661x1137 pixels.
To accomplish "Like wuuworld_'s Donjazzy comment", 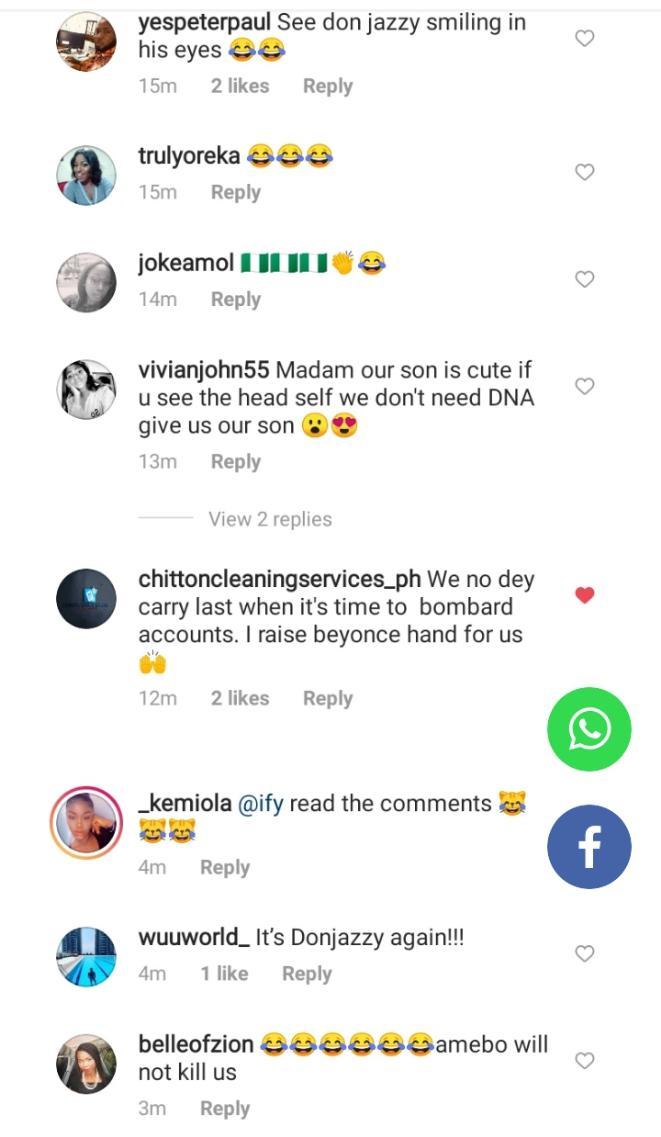I will tap(585, 954).
